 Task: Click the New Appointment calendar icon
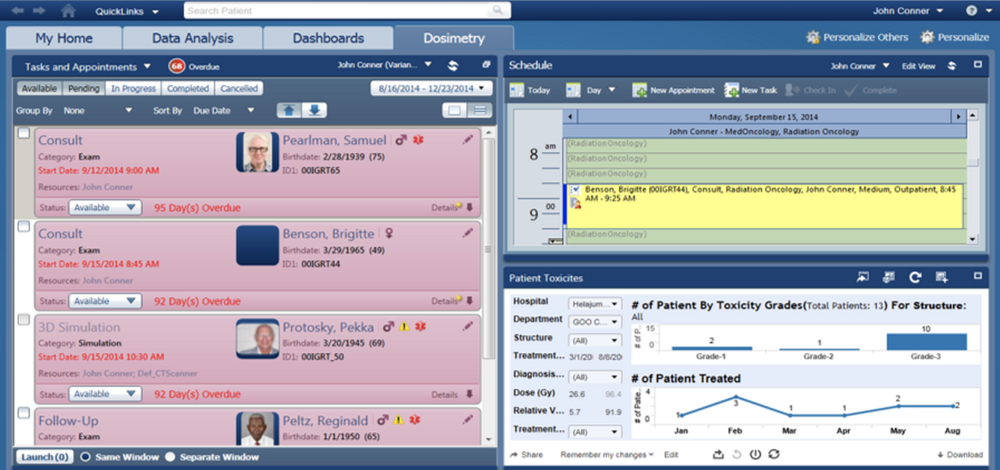640,91
